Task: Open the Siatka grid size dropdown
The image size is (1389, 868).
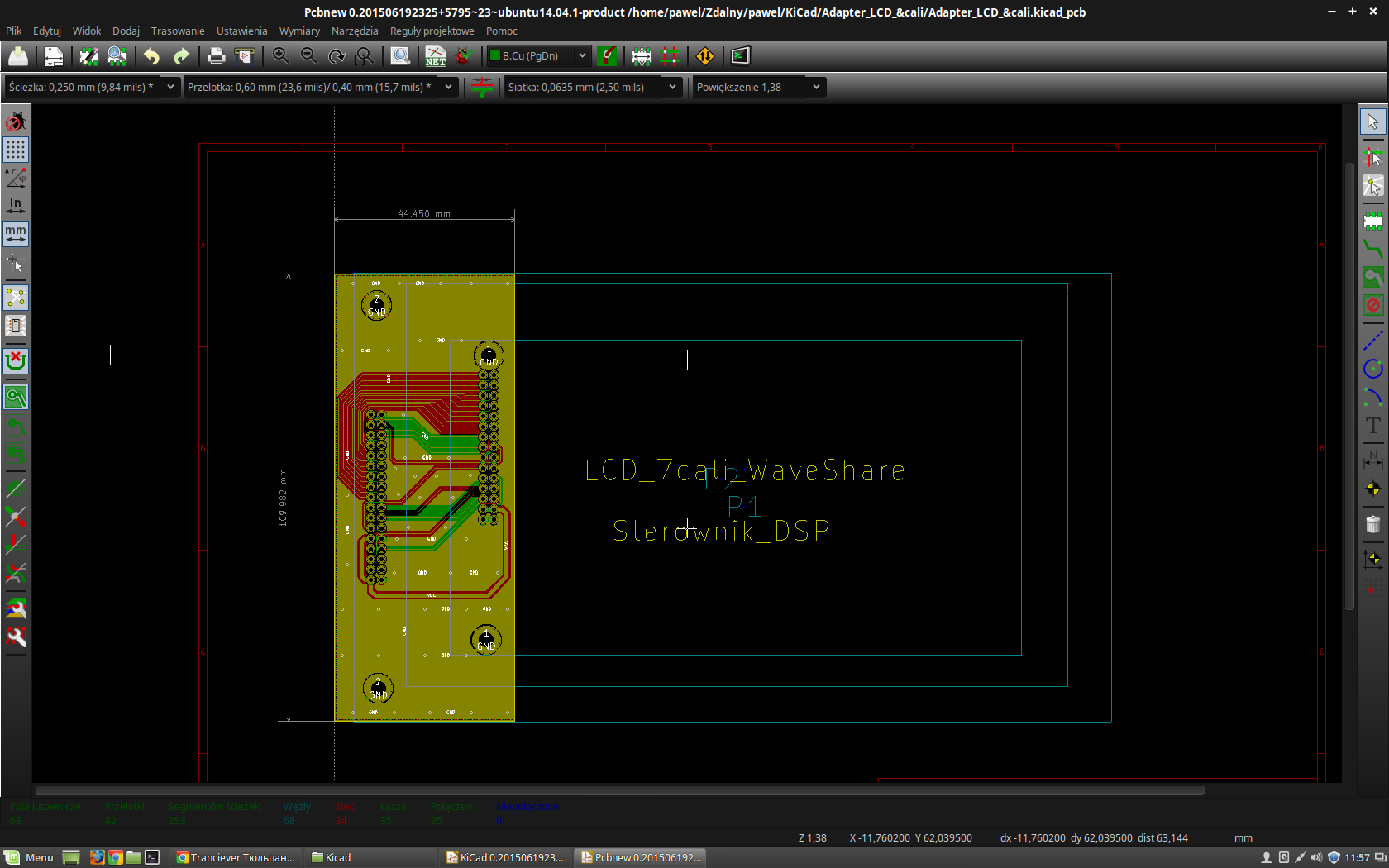Action: click(x=672, y=87)
